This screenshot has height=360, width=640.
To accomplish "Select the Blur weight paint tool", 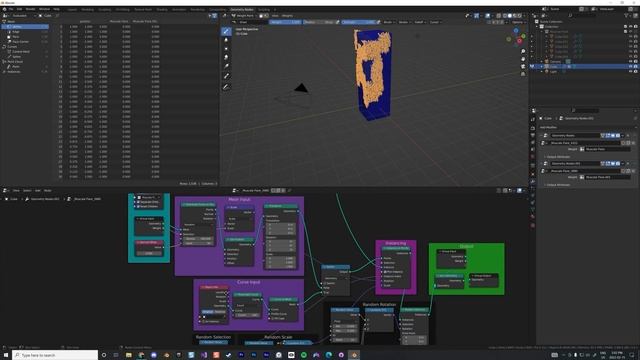I will pos(226,40).
